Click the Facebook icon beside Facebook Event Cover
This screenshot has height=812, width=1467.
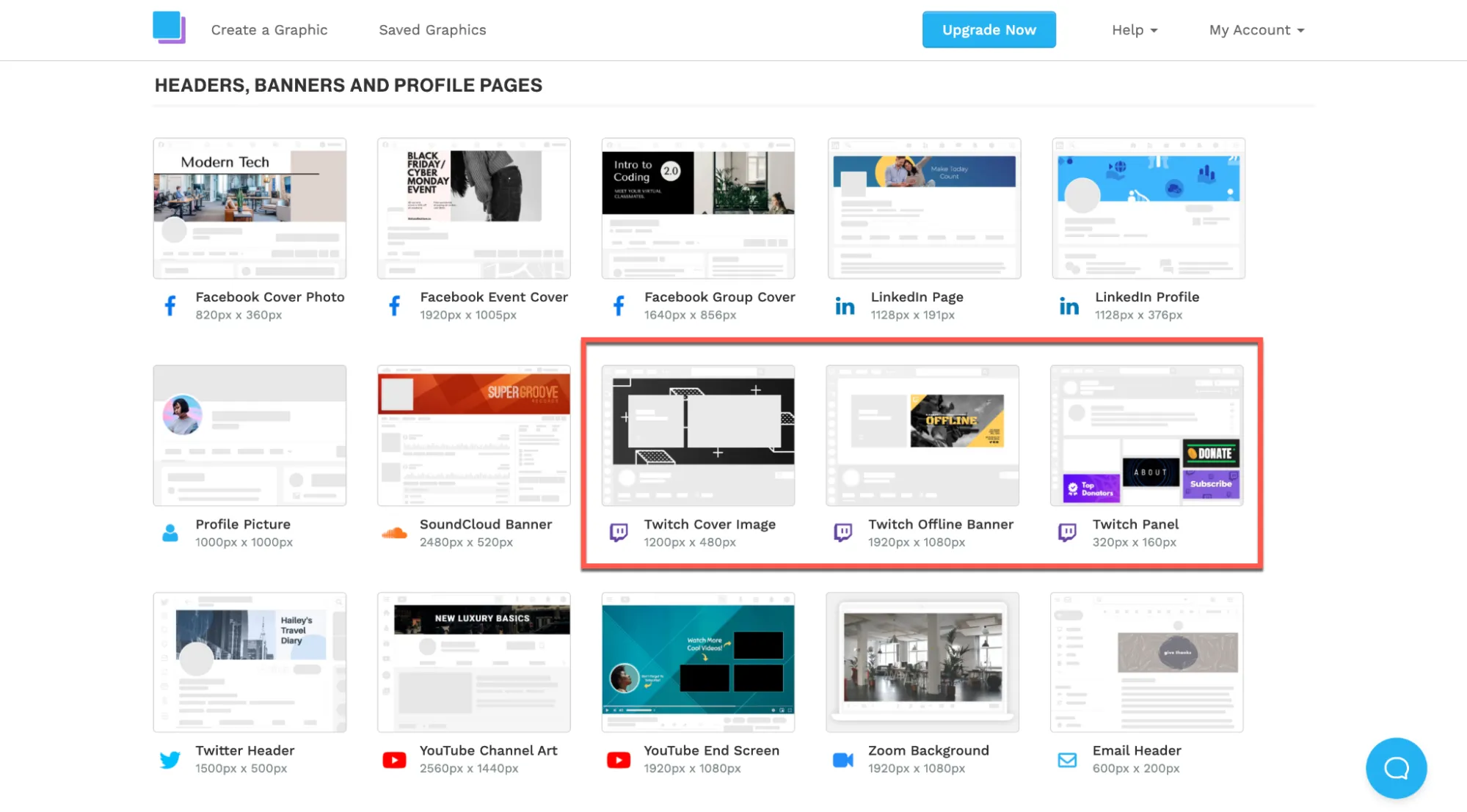click(395, 306)
